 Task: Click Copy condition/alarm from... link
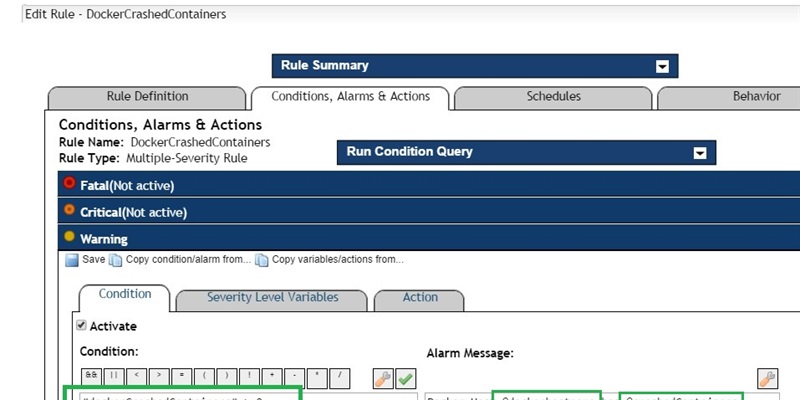[x=188, y=259]
